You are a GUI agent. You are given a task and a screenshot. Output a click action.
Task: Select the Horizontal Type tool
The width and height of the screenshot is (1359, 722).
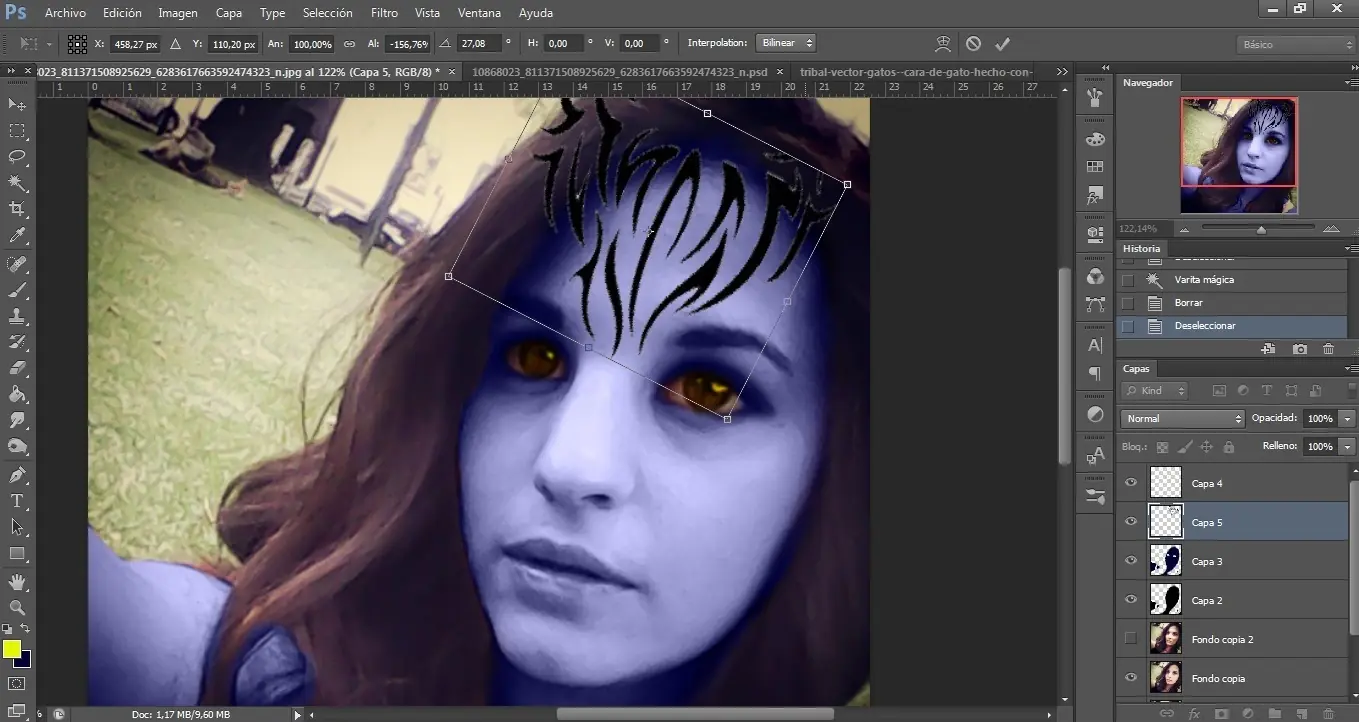[x=17, y=501]
